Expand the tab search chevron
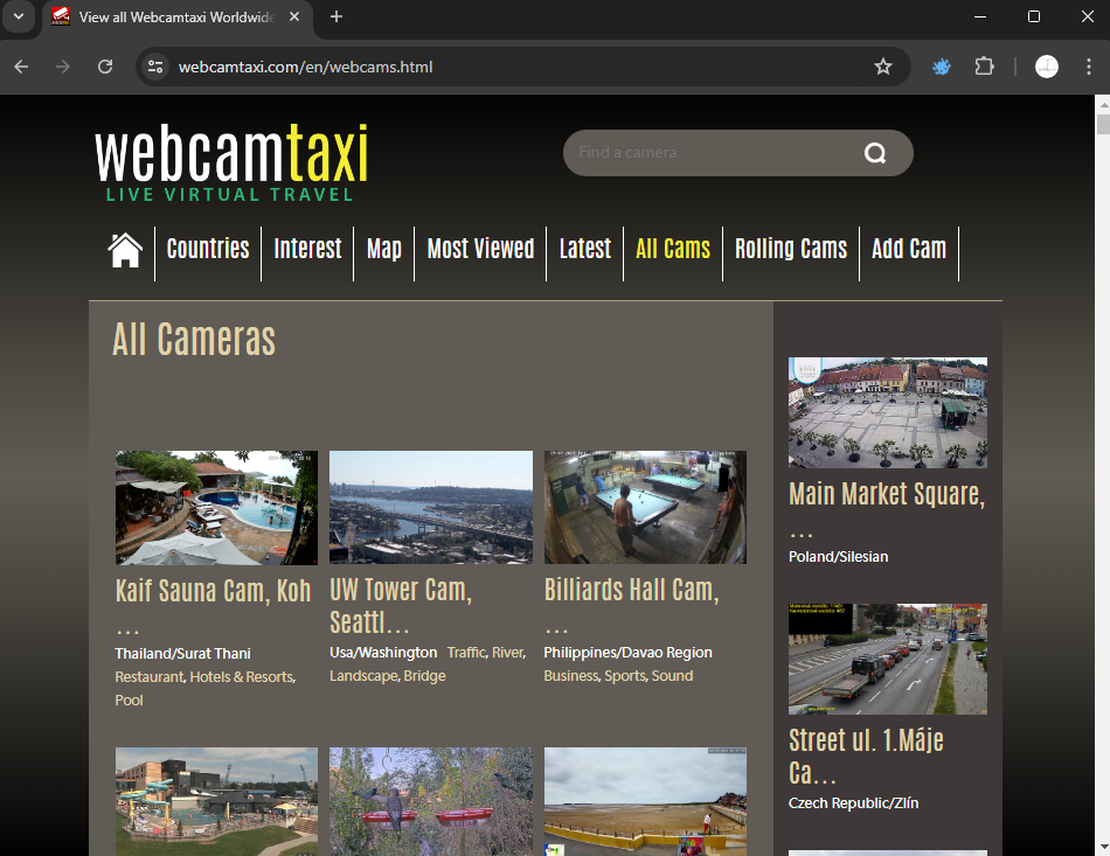1110x856 pixels. click(x=19, y=16)
